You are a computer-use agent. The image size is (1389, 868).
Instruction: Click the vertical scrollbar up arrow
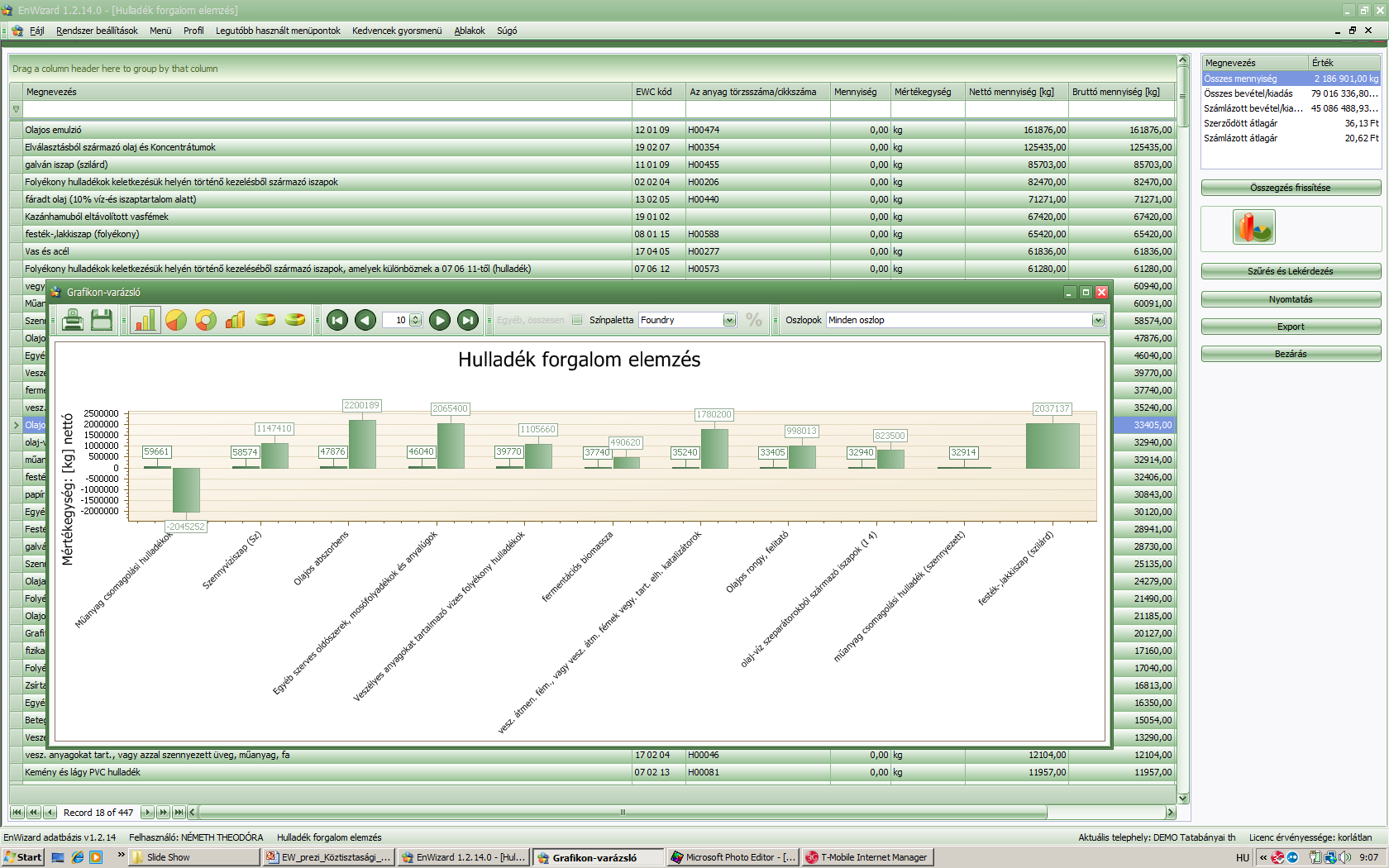click(1183, 61)
